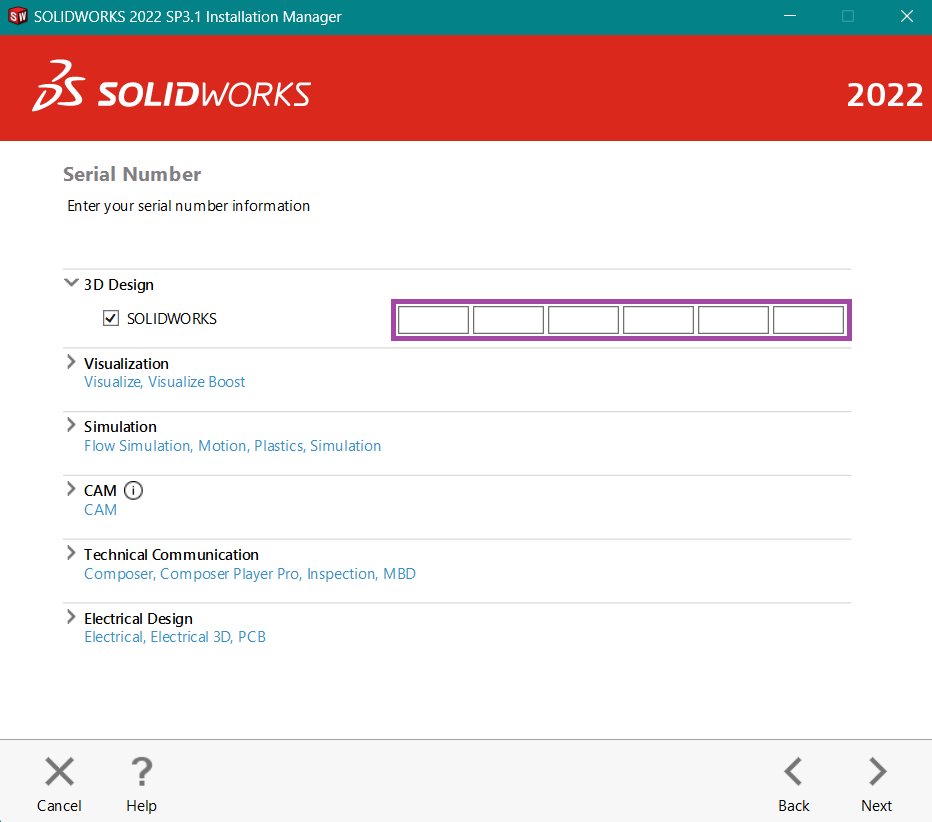The image size is (932, 822).
Task: Close the Installation Manager window
Action: 906,16
